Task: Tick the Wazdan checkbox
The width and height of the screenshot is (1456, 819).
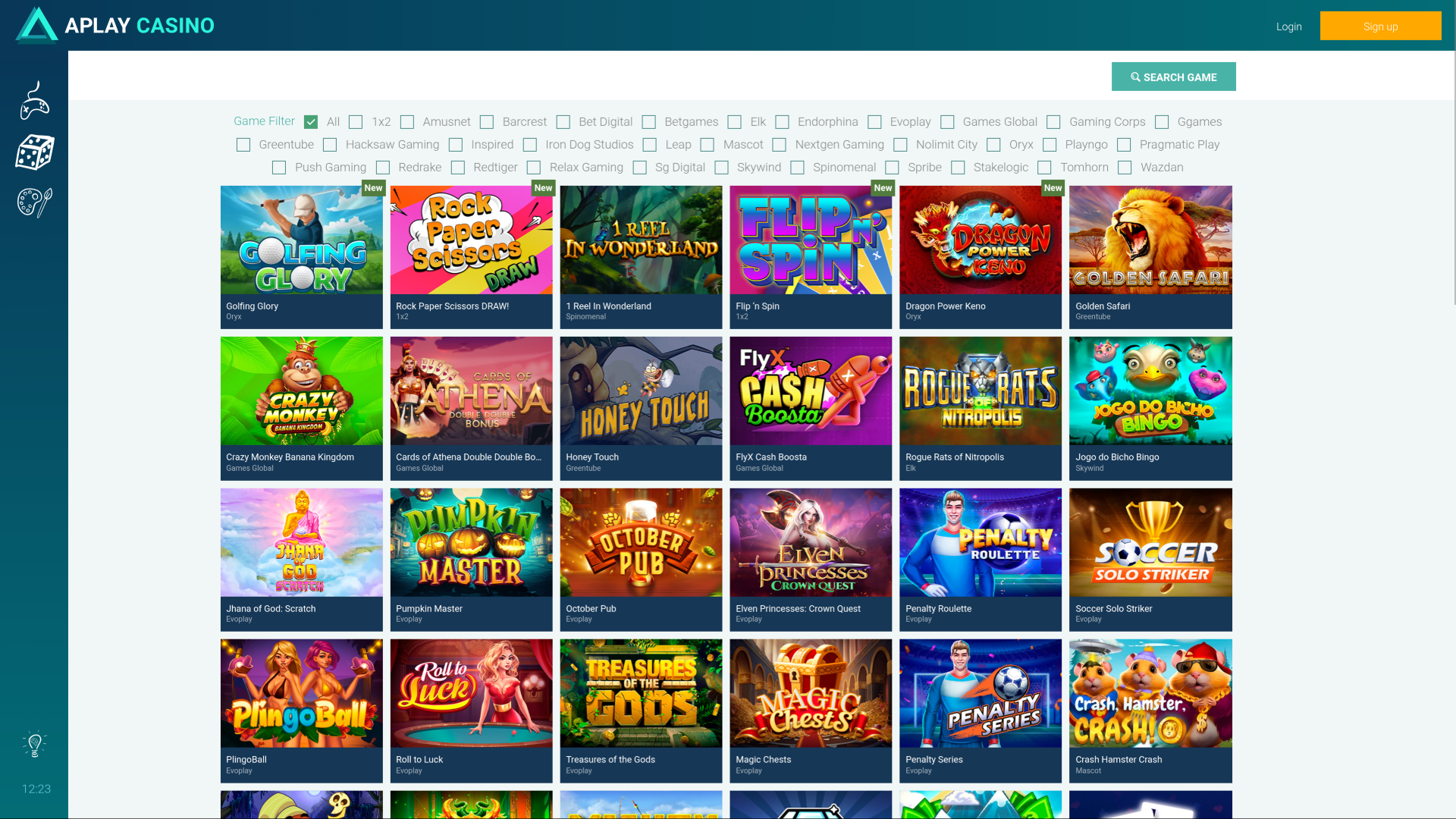Action: click(1125, 168)
